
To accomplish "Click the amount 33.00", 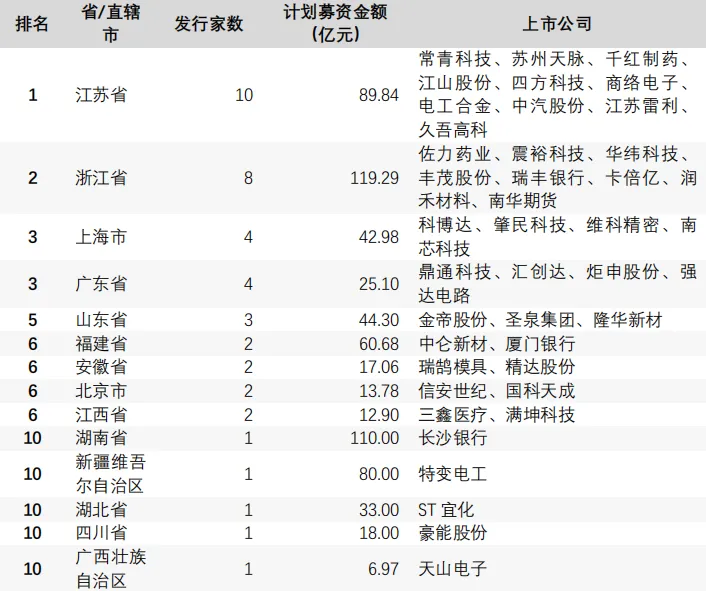I will pos(379,510).
